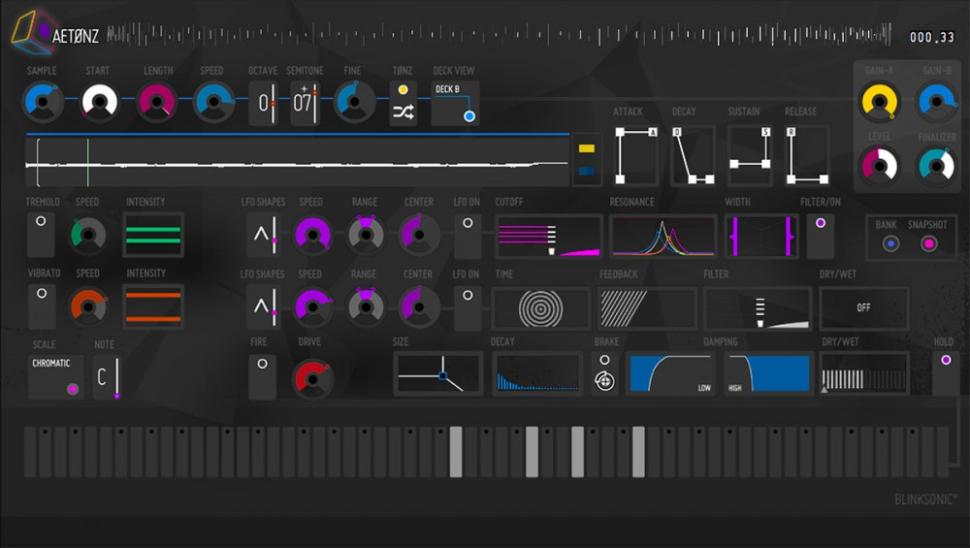Click the SNAPSHOT pink button
970x548 pixels.
point(929,244)
